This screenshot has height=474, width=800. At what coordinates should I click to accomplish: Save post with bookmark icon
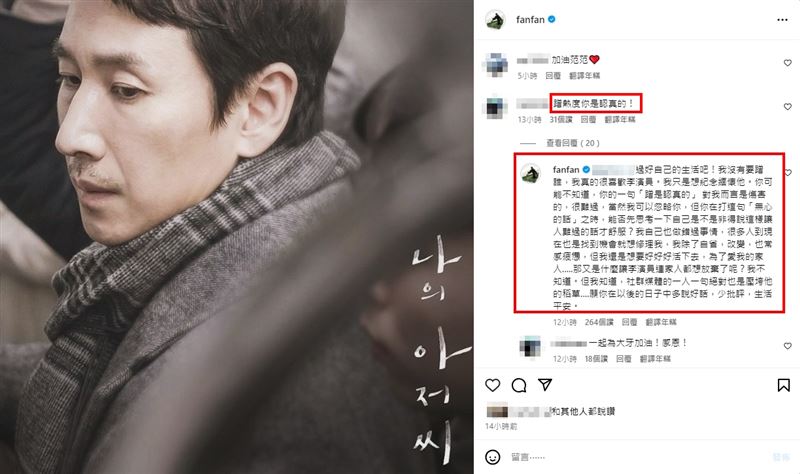pyautogui.click(x=784, y=385)
